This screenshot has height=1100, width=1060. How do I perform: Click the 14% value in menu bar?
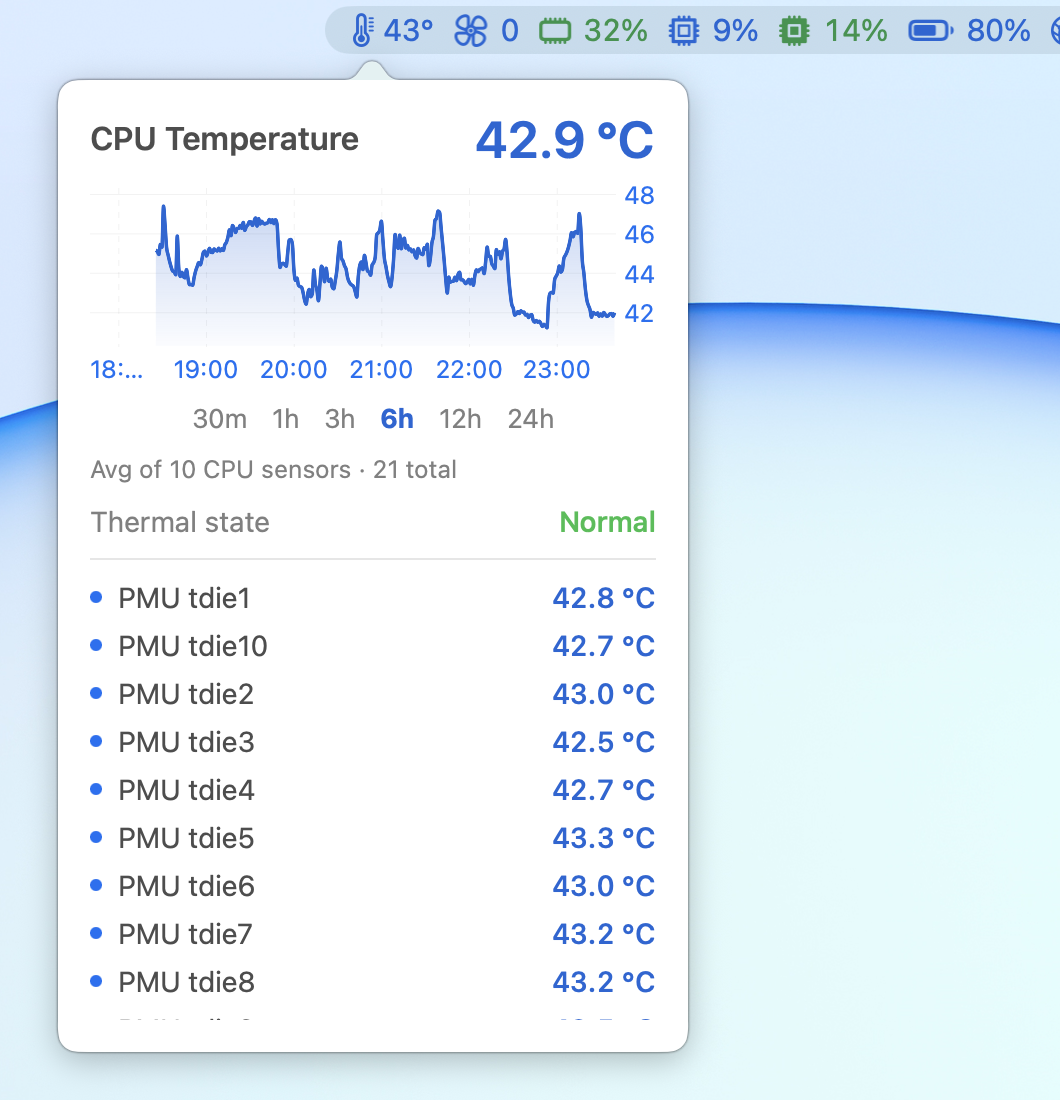(856, 31)
